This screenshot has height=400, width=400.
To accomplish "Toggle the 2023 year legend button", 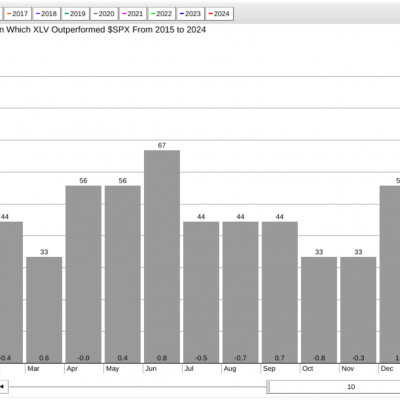I will click(190, 14).
